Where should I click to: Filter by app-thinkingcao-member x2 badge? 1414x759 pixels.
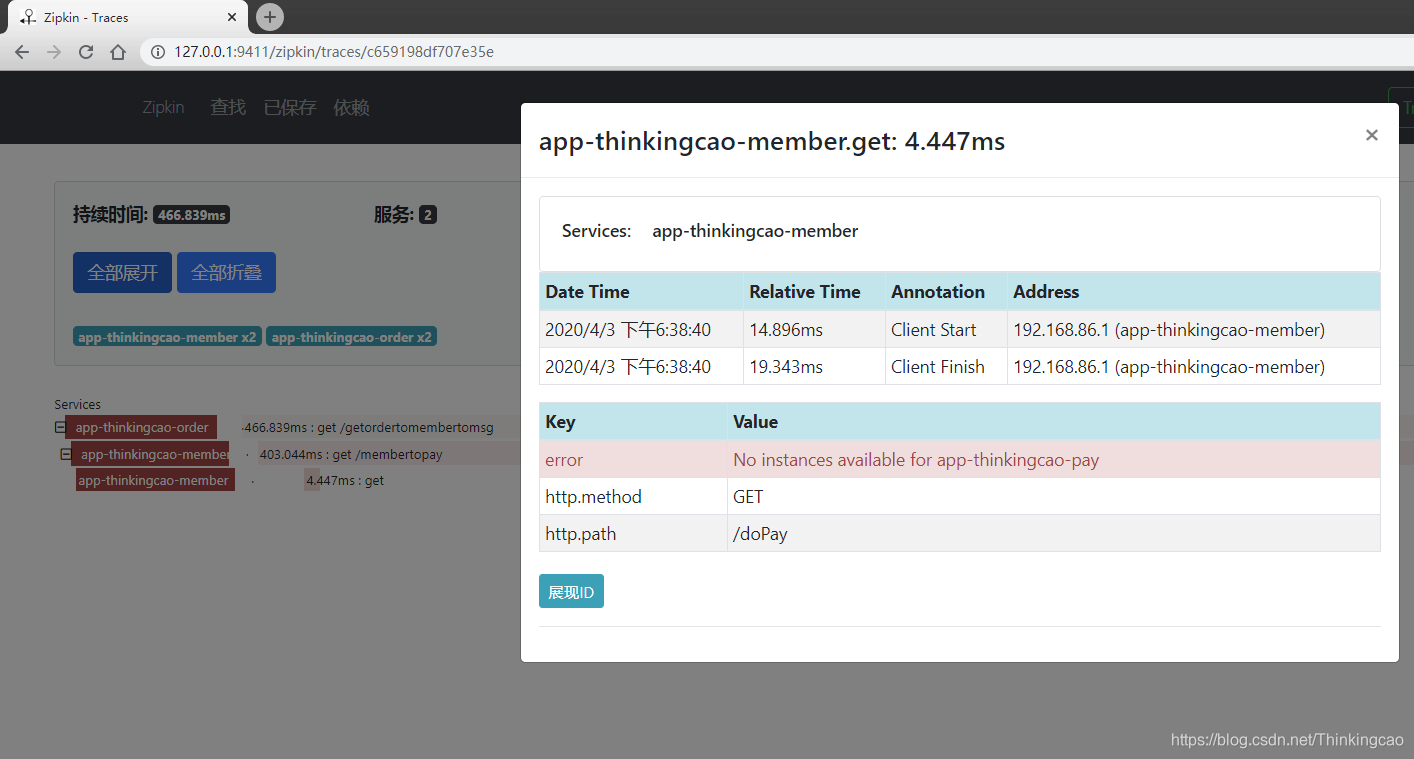coord(167,337)
